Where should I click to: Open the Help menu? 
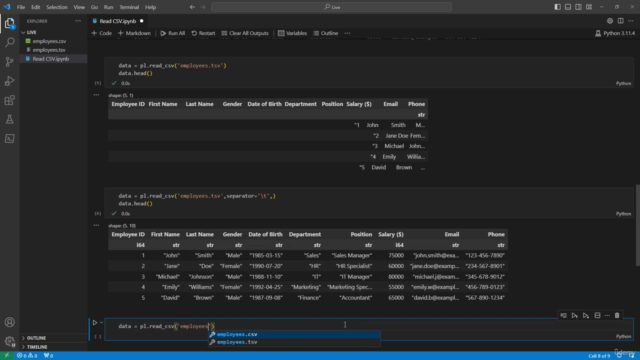click(x=151, y=7)
